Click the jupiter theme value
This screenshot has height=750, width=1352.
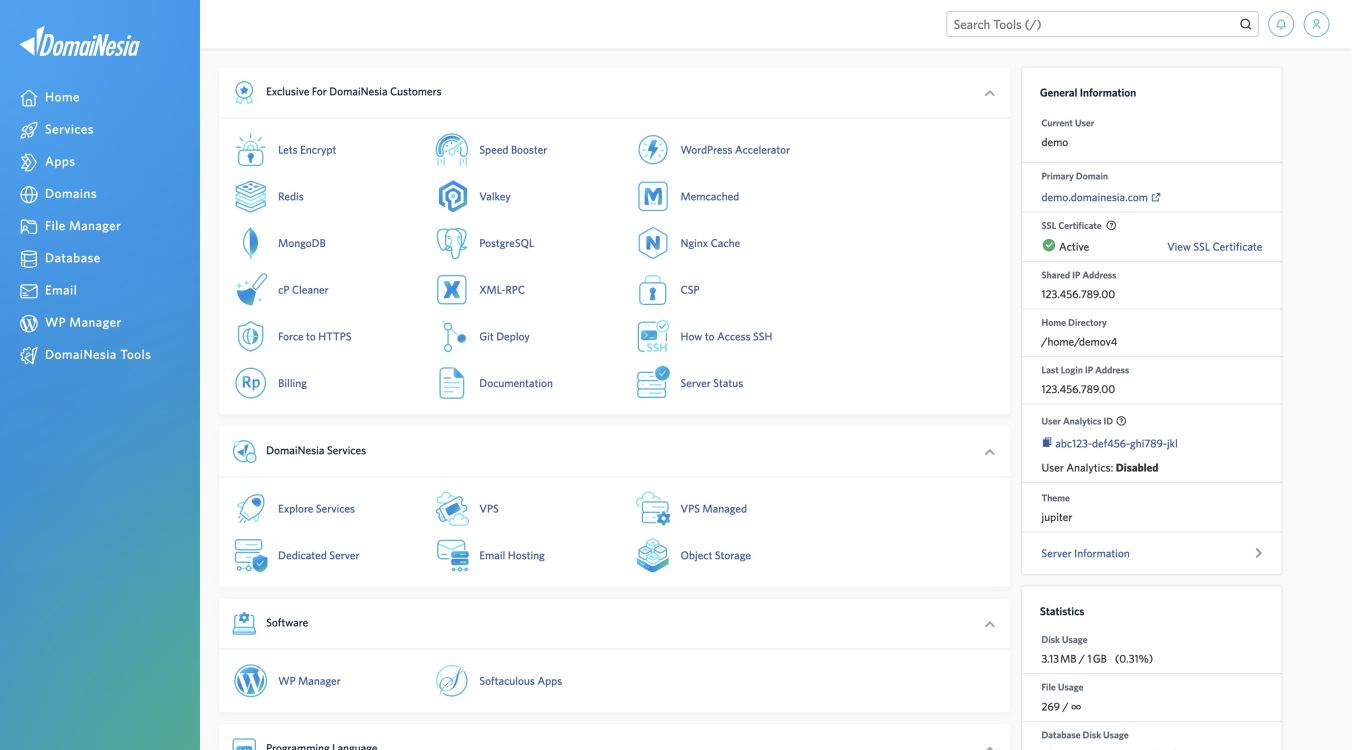coord(1056,517)
